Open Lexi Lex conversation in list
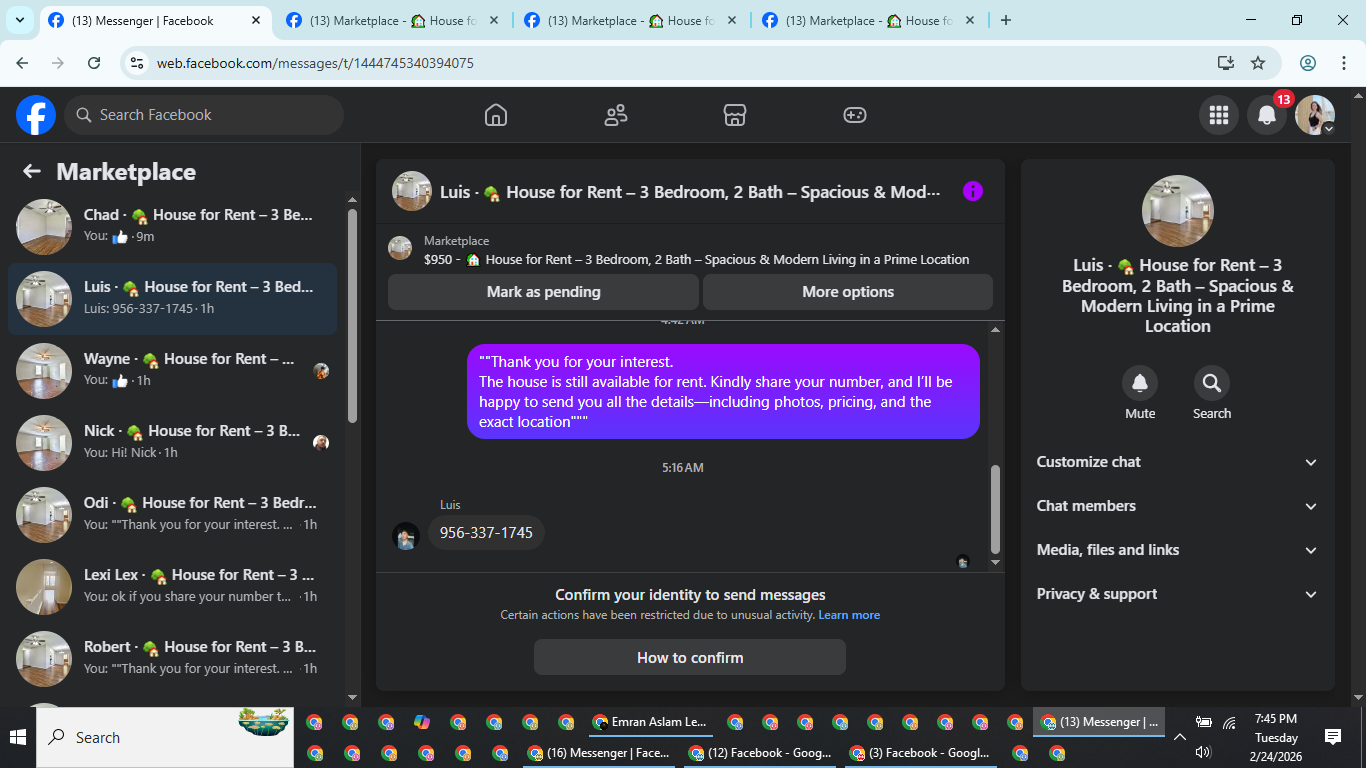 (173, 586)
